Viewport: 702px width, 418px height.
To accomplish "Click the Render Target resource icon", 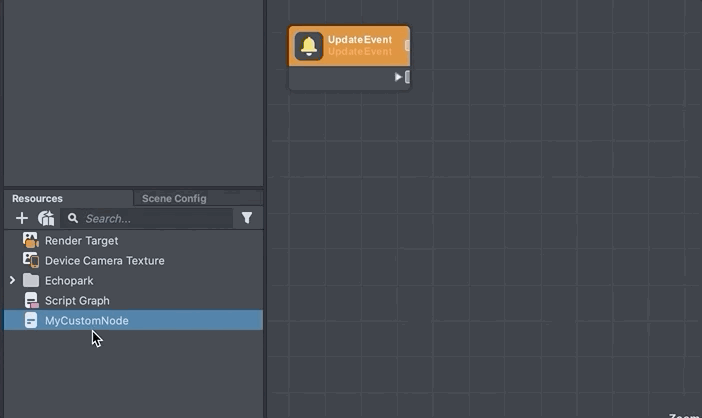I will click(30, 240).
